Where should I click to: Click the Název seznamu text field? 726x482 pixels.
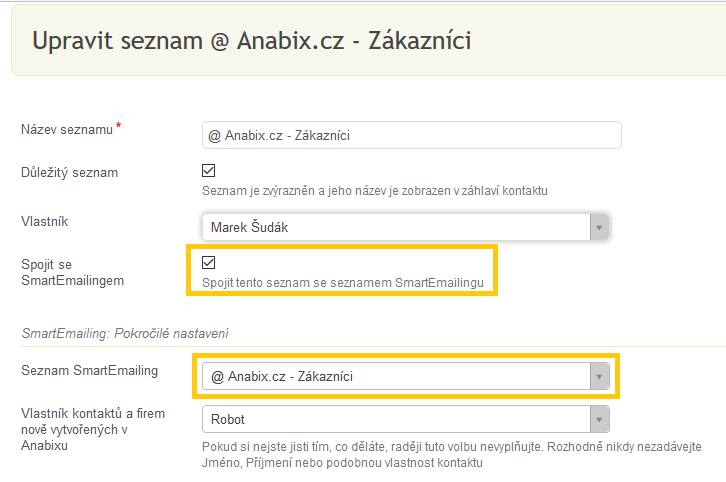(x=412, y=135)
